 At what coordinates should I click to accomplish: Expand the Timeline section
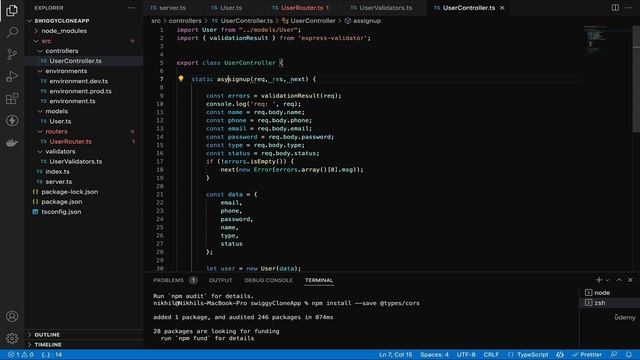coord(48,344)
